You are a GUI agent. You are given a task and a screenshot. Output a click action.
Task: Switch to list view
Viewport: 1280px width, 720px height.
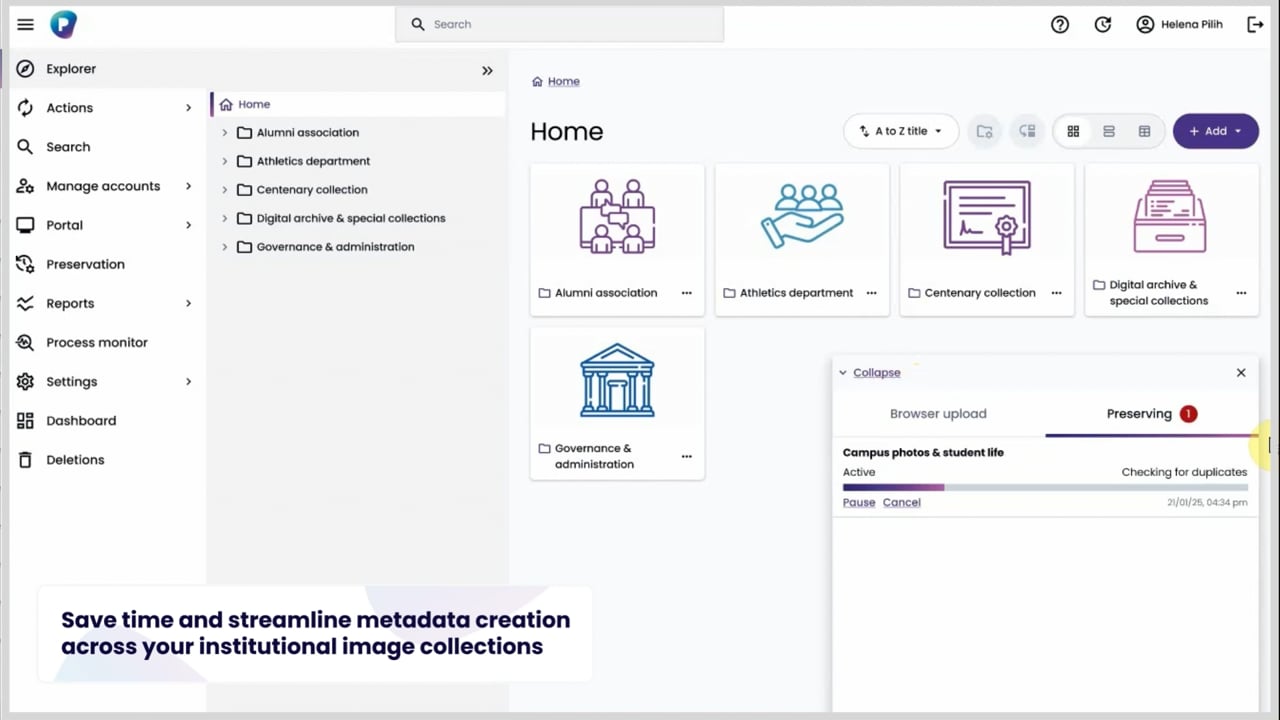pyautogui.click(x=1108, y=131)
